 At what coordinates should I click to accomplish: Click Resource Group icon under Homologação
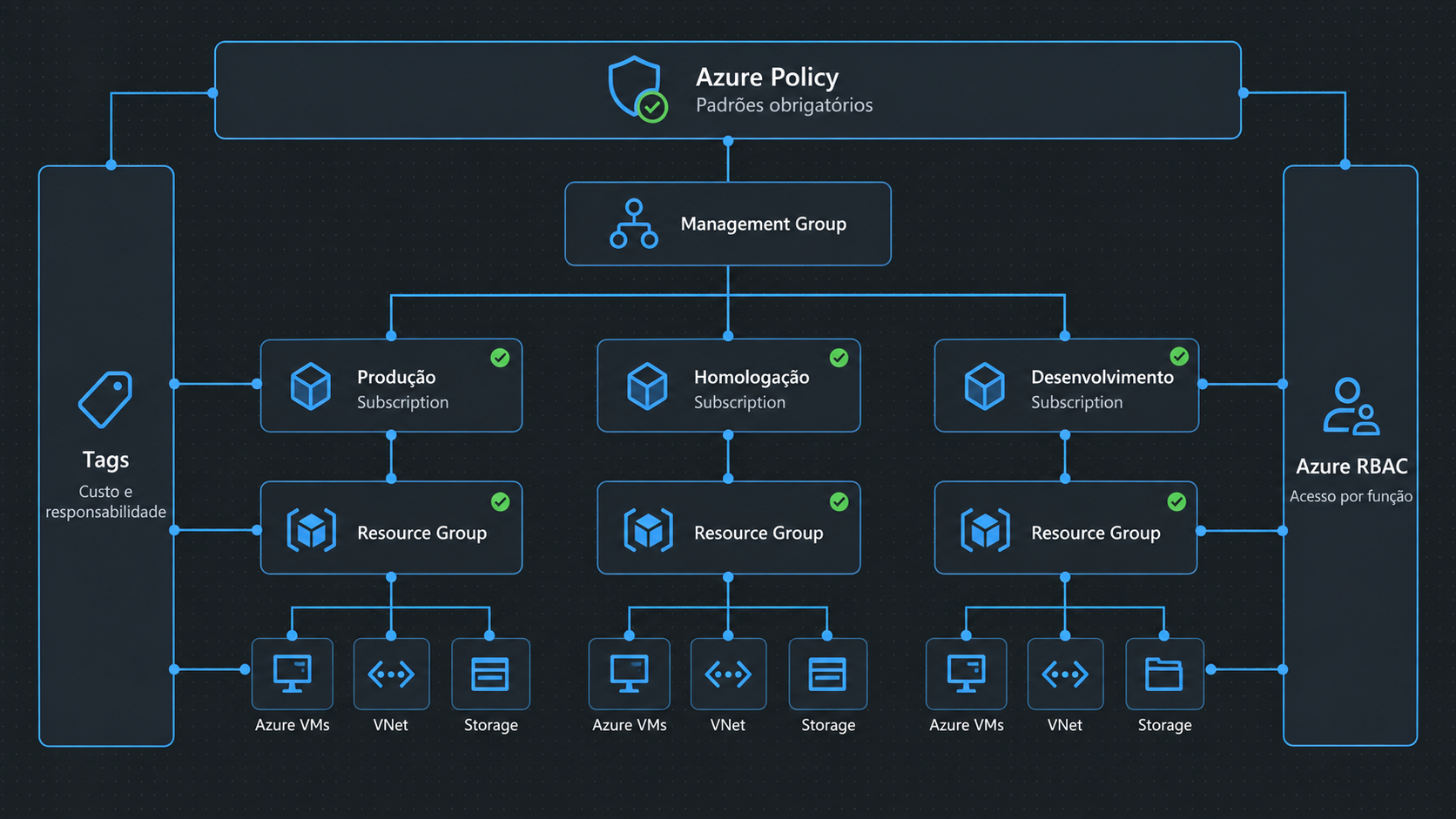pos(649,530)
